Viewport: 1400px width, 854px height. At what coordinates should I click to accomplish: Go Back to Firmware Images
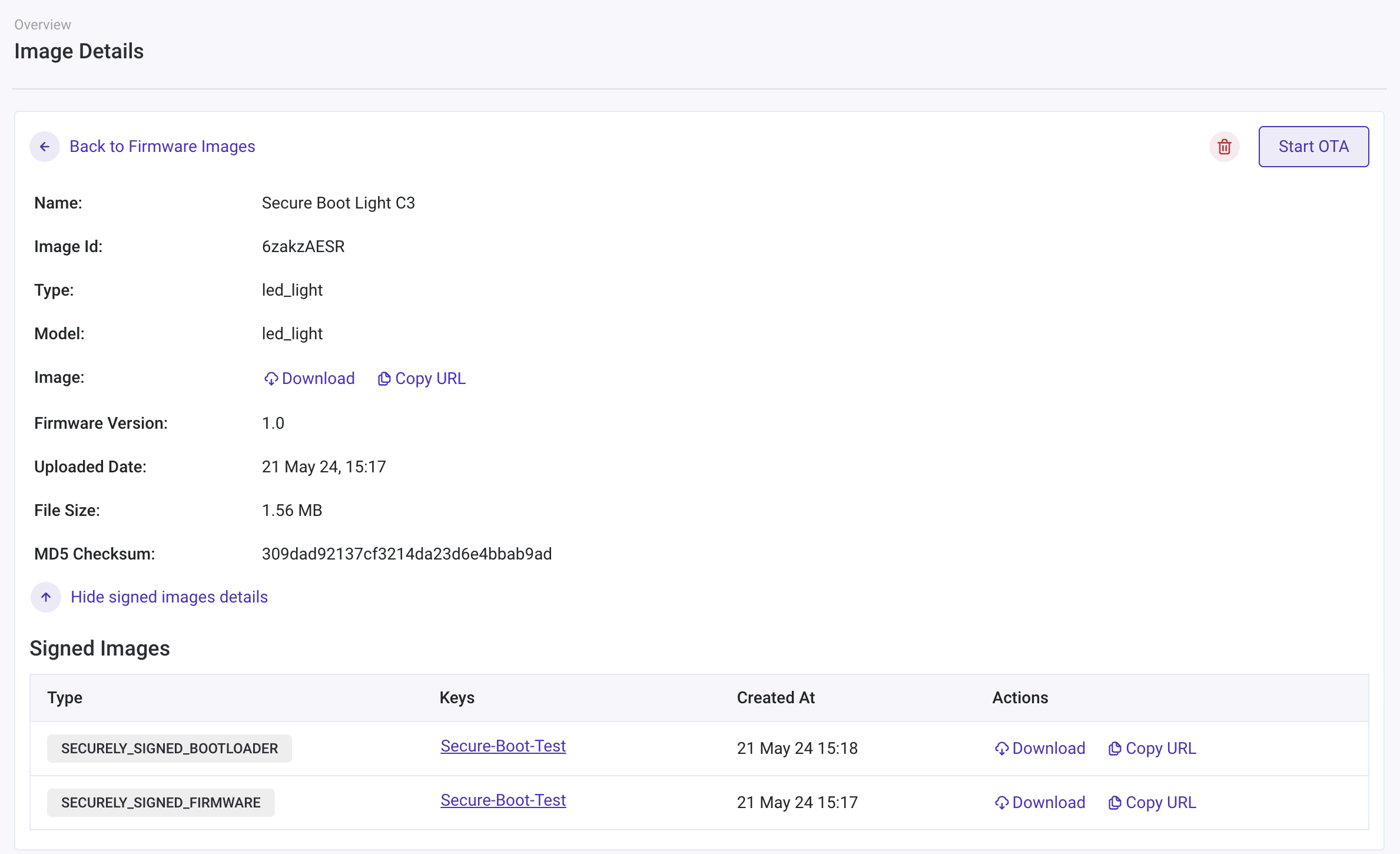pos(162,147)
